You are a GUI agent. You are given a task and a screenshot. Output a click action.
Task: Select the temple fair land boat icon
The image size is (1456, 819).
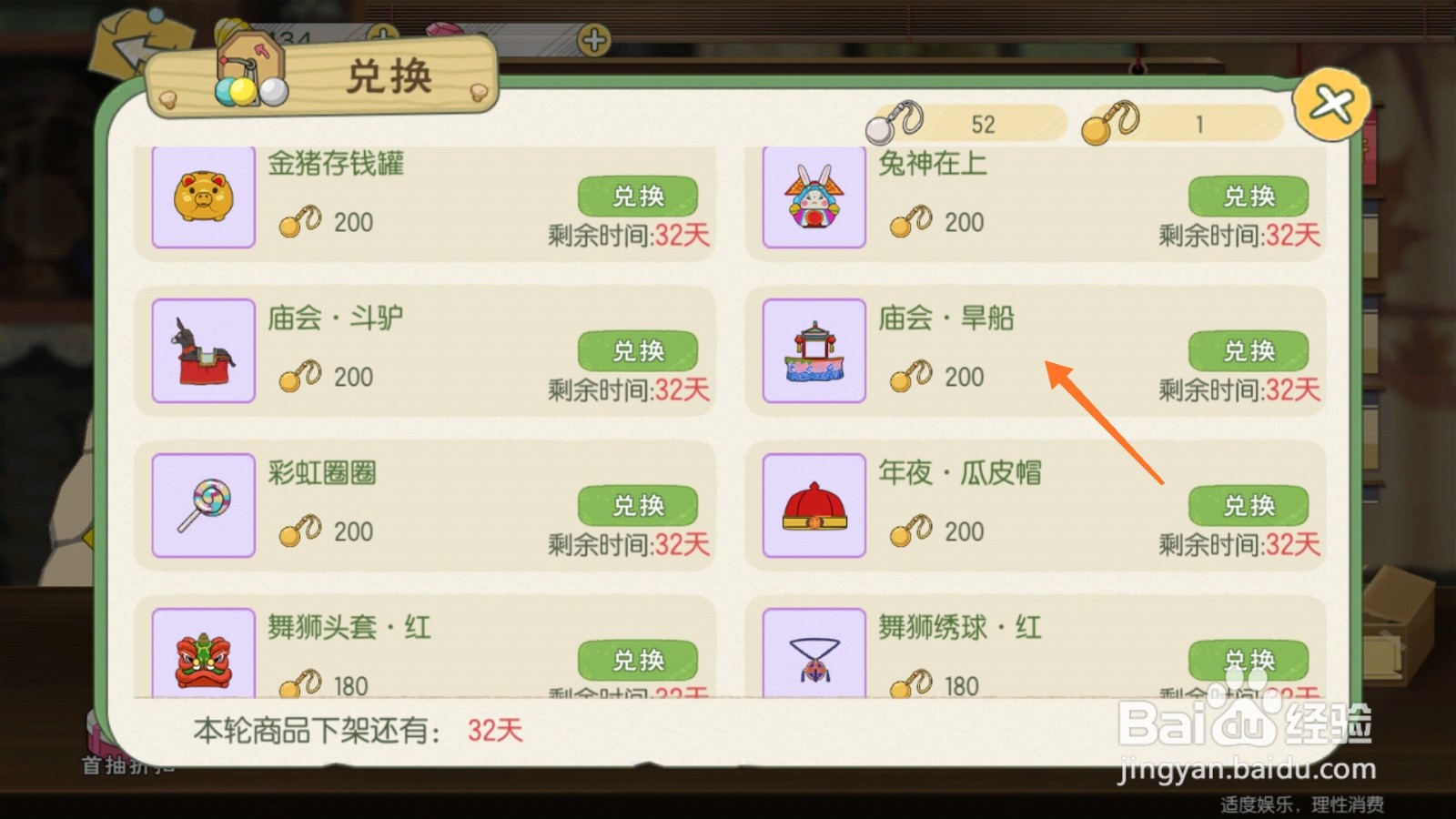pyautogui.click(x=814, y=350)
